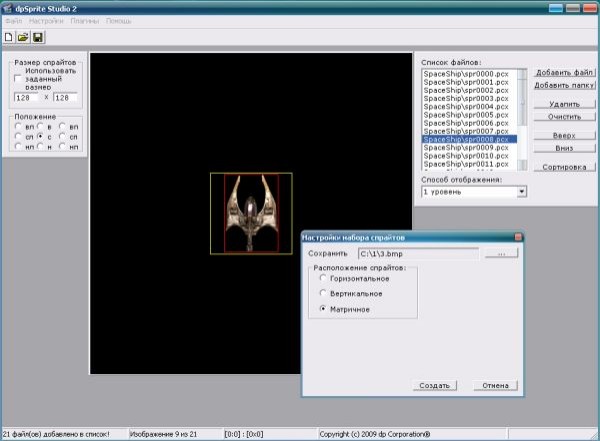Select the 'Горизонтальное' radio option
Screen dimensions: 600x441
pyautogui.click(x=322, y=278)
